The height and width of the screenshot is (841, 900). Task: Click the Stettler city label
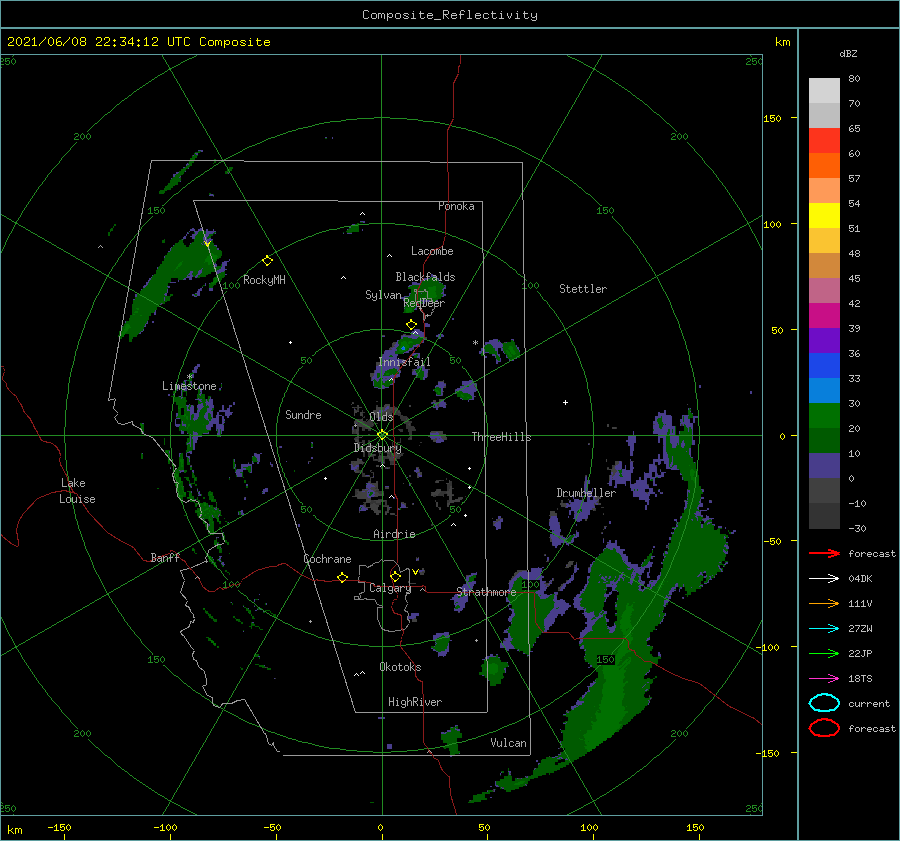[583, 289]
